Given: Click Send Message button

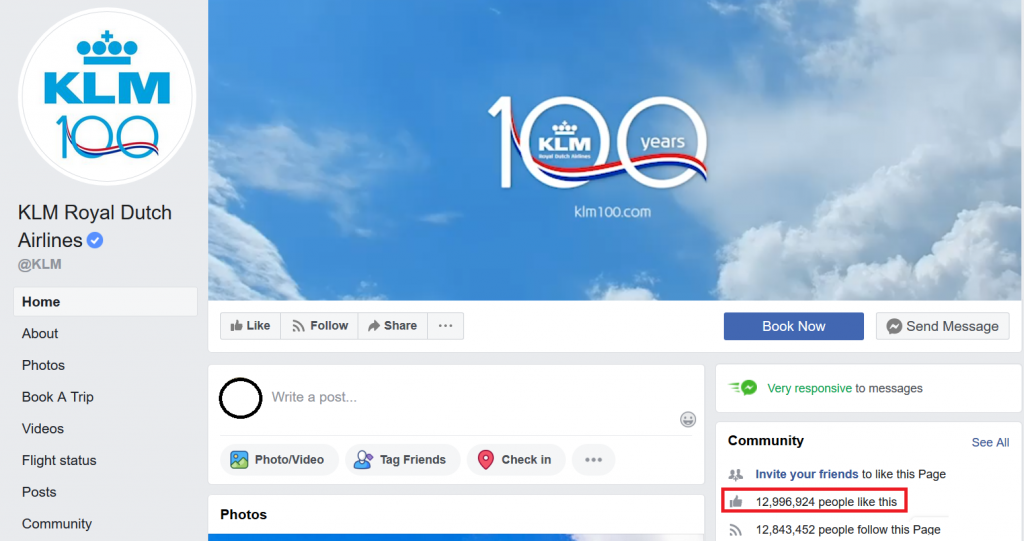Looking at the screenshot, I should point(942,326).
